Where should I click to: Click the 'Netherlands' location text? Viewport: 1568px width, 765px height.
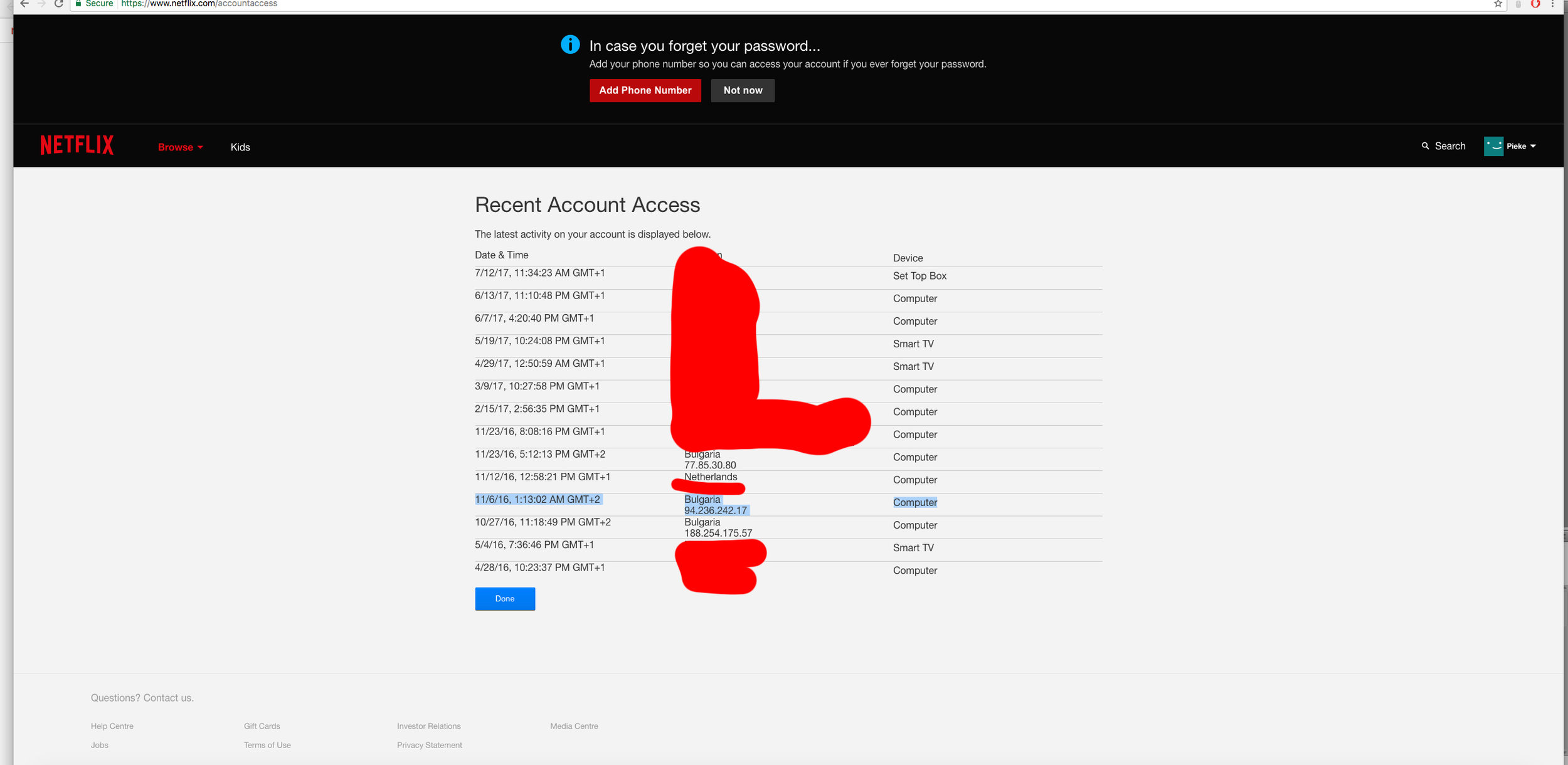click(711, 477)
